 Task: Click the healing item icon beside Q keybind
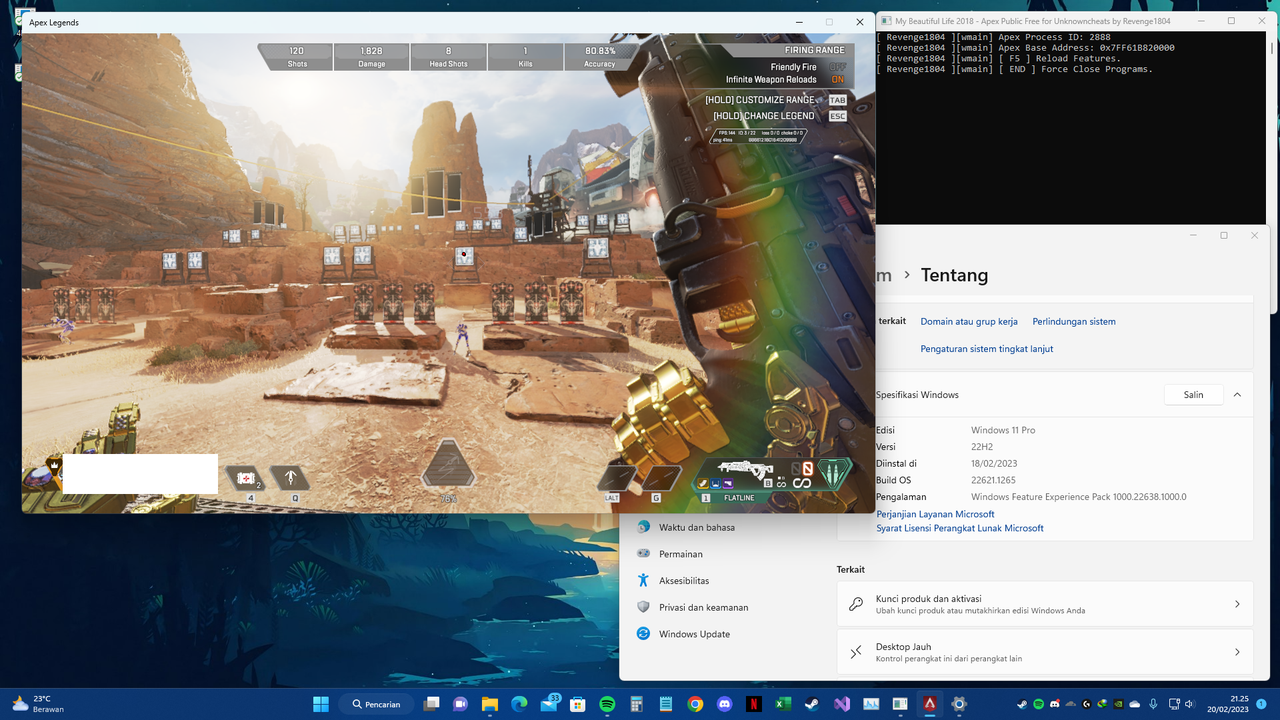pyautogui.click(x=291, y=477)
